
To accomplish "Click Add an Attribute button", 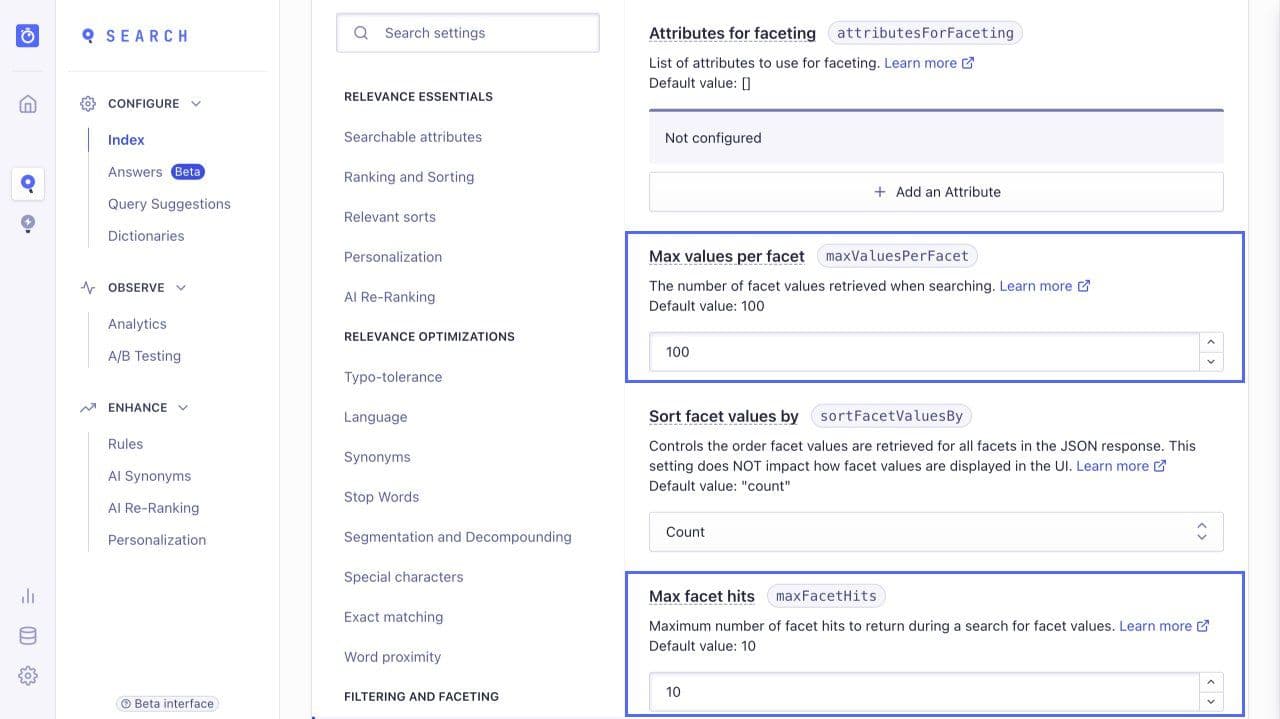I will pyautogui.click(x=936, y=192).
